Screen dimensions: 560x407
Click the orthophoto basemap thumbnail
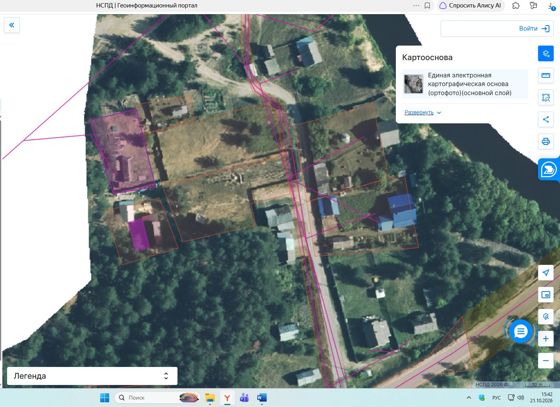coord(413,84)
